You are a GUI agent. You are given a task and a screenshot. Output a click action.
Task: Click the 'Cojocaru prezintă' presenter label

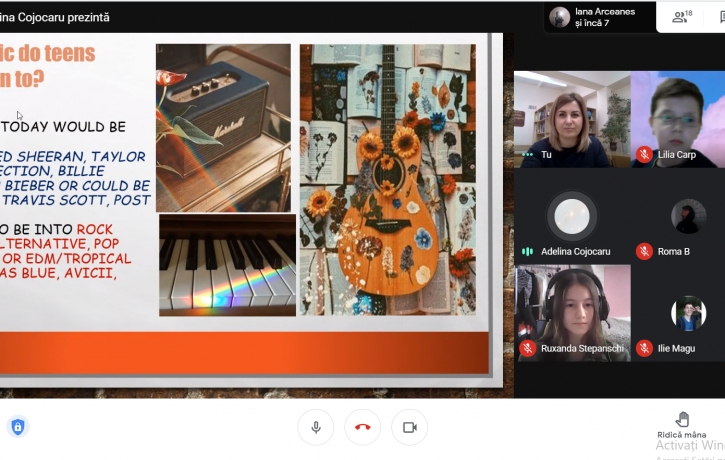(x=64, y=18)
